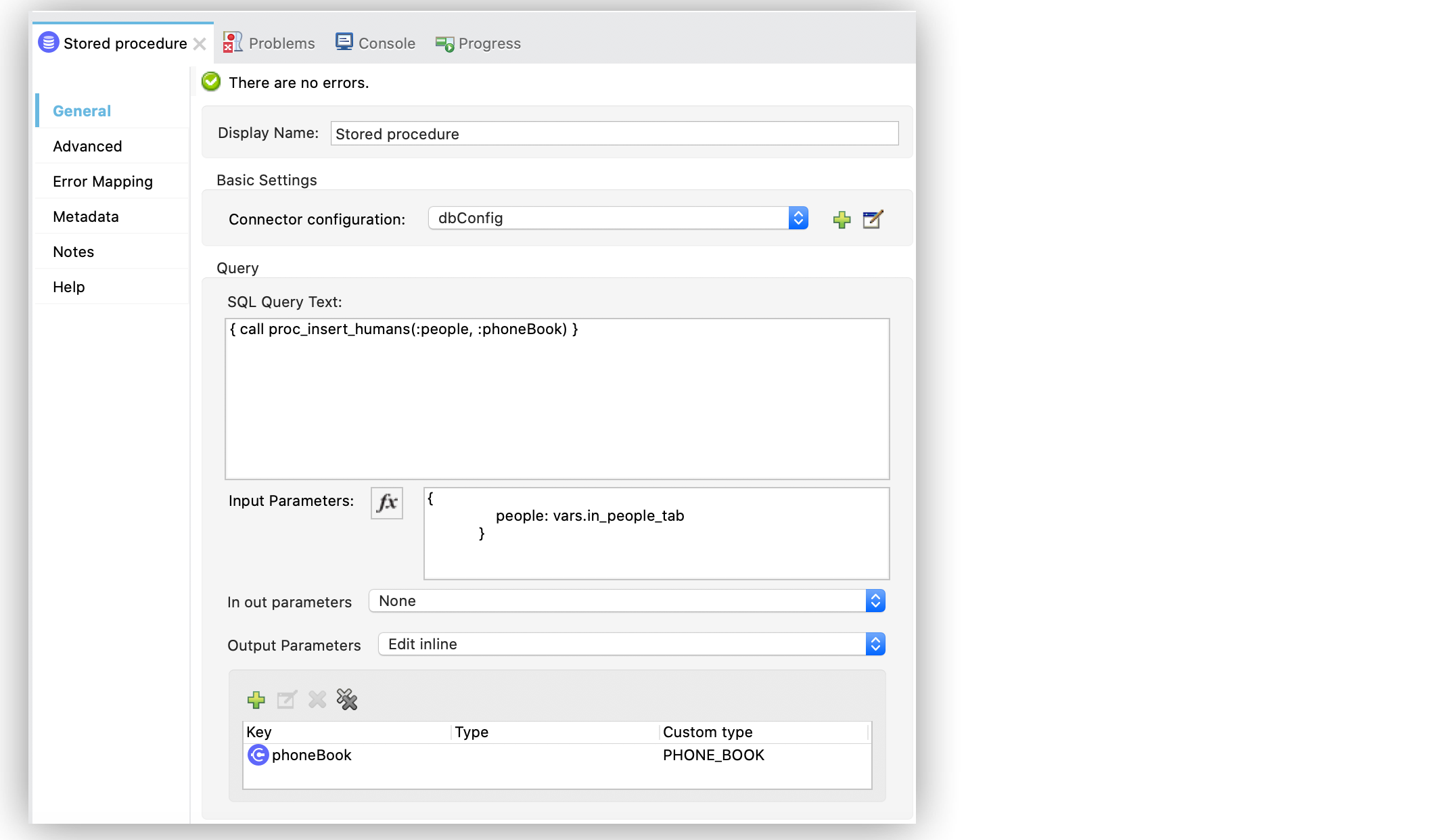This screenshot has width=1449, height=840.
Task: Switch to the Error Mapping tab
Action: coord(103,181)
